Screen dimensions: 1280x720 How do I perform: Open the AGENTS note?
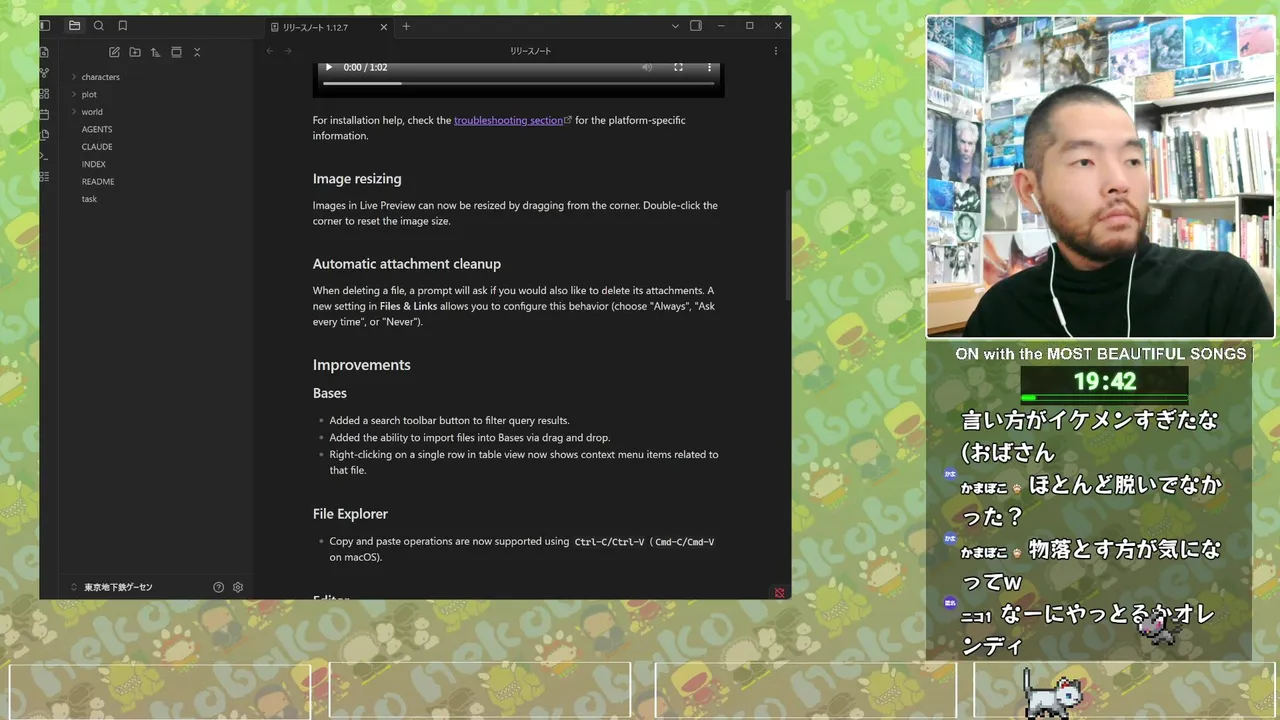[x=97, y=129]
